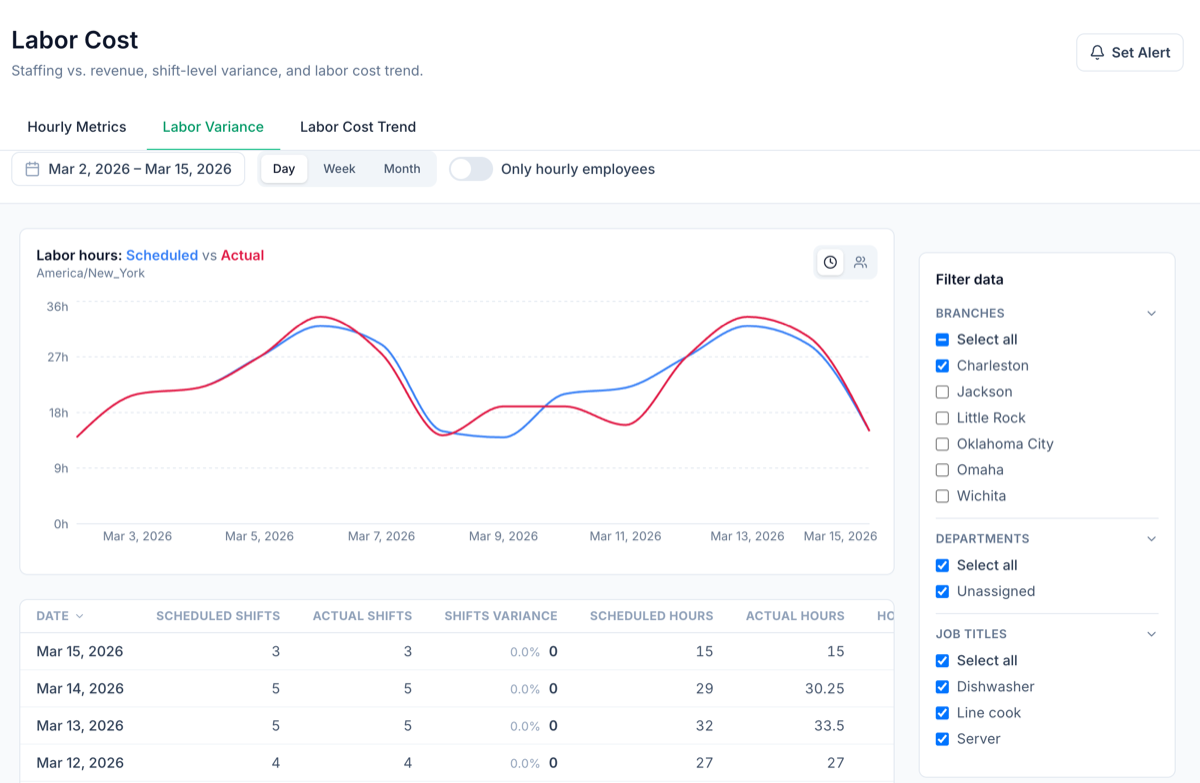Open the Hourly Metrics tab
Screen dimensions: 1200x783
pyautogui.click(x=77, y=127)
